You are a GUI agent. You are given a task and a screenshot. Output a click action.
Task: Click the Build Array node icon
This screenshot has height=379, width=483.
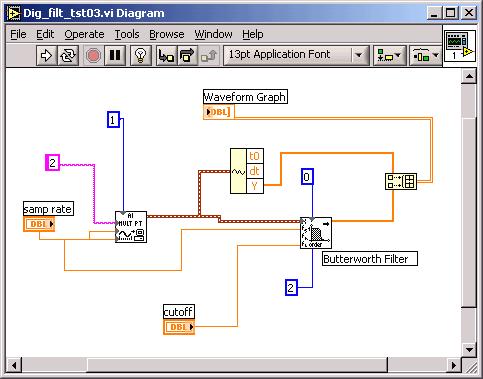[x=401, y=182]
